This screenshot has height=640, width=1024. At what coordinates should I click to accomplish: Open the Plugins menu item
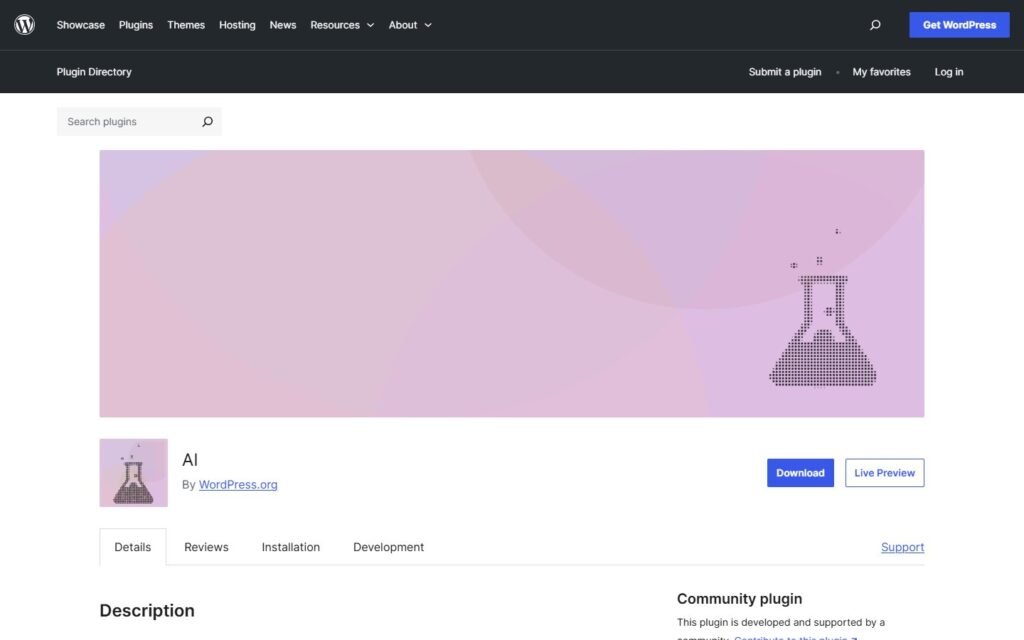pos(136,25)
